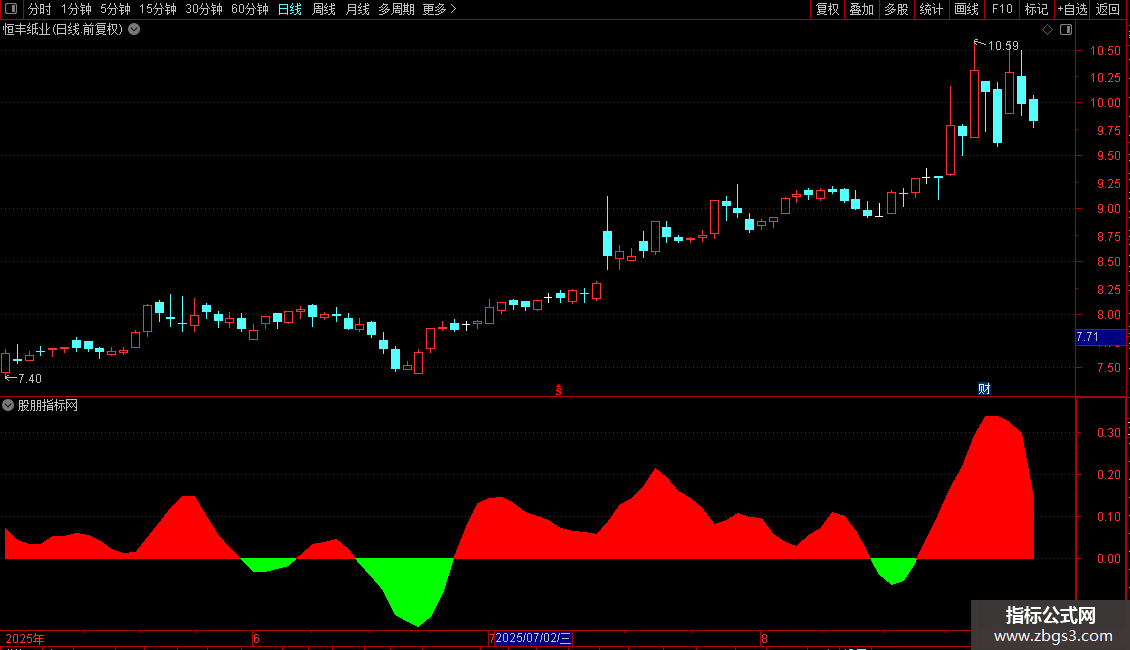Switch to the 分时 intraday tab
Screen dimensions: 1130x650
pyautogui.click(x=40, y=9)
